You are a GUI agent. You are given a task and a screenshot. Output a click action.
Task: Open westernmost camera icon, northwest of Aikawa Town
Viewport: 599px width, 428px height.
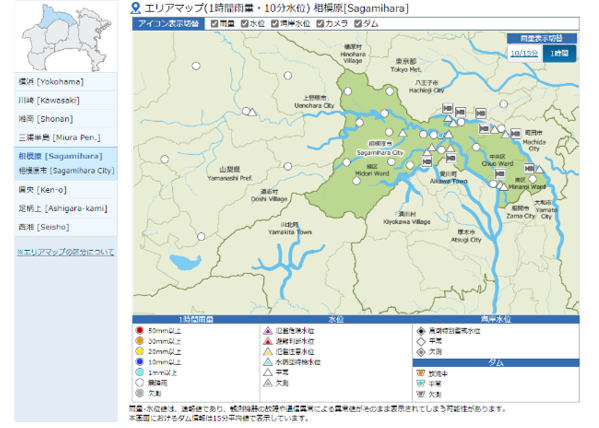pos(427,162)
